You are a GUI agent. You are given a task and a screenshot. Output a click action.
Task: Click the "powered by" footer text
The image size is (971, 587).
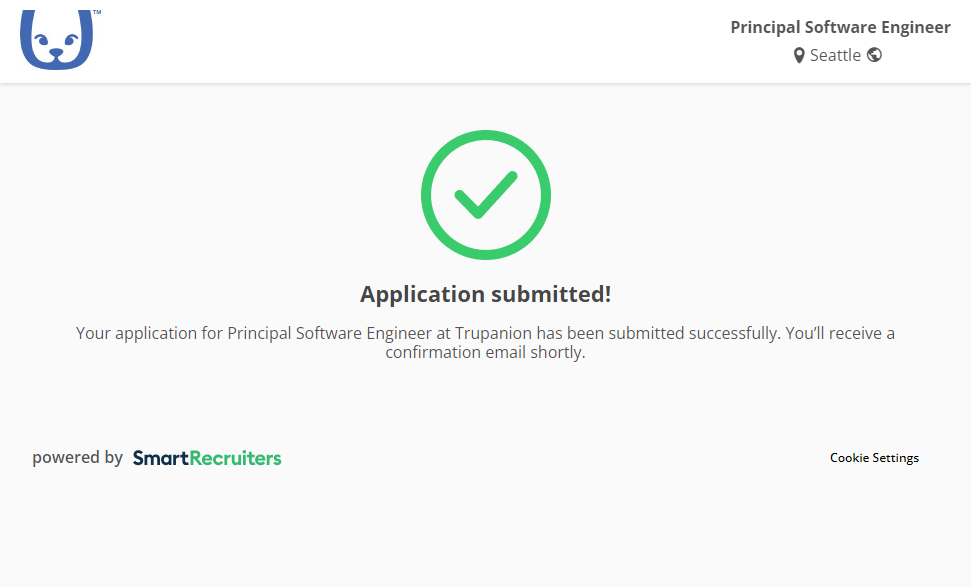(x=77, y=458)
